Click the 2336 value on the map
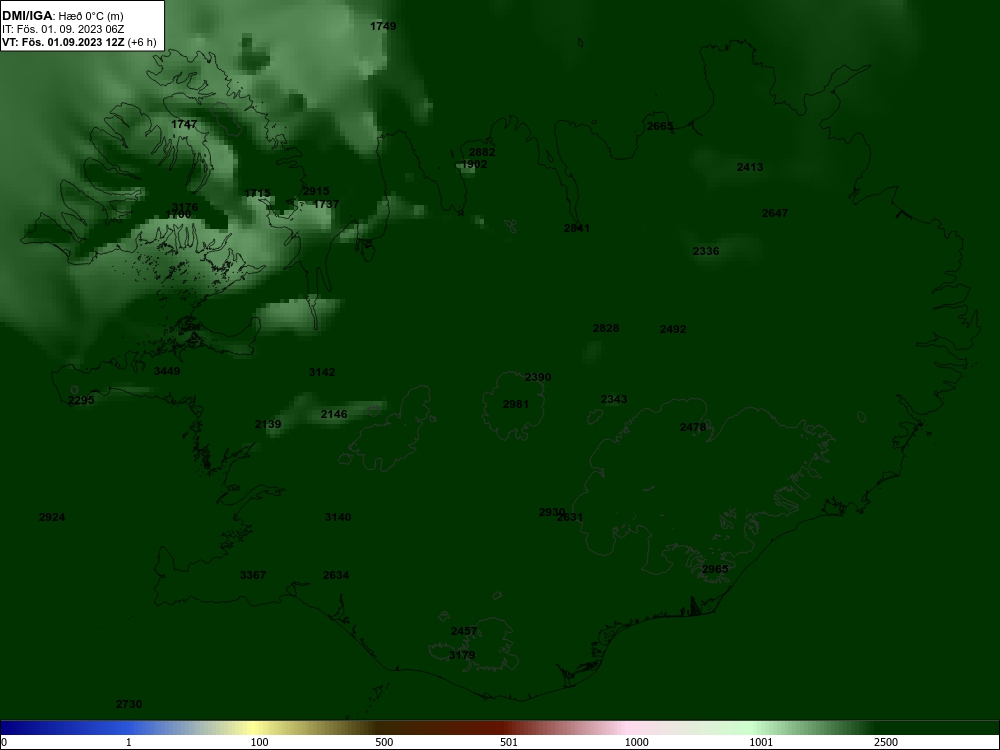1000x750 pixels. 706,251
